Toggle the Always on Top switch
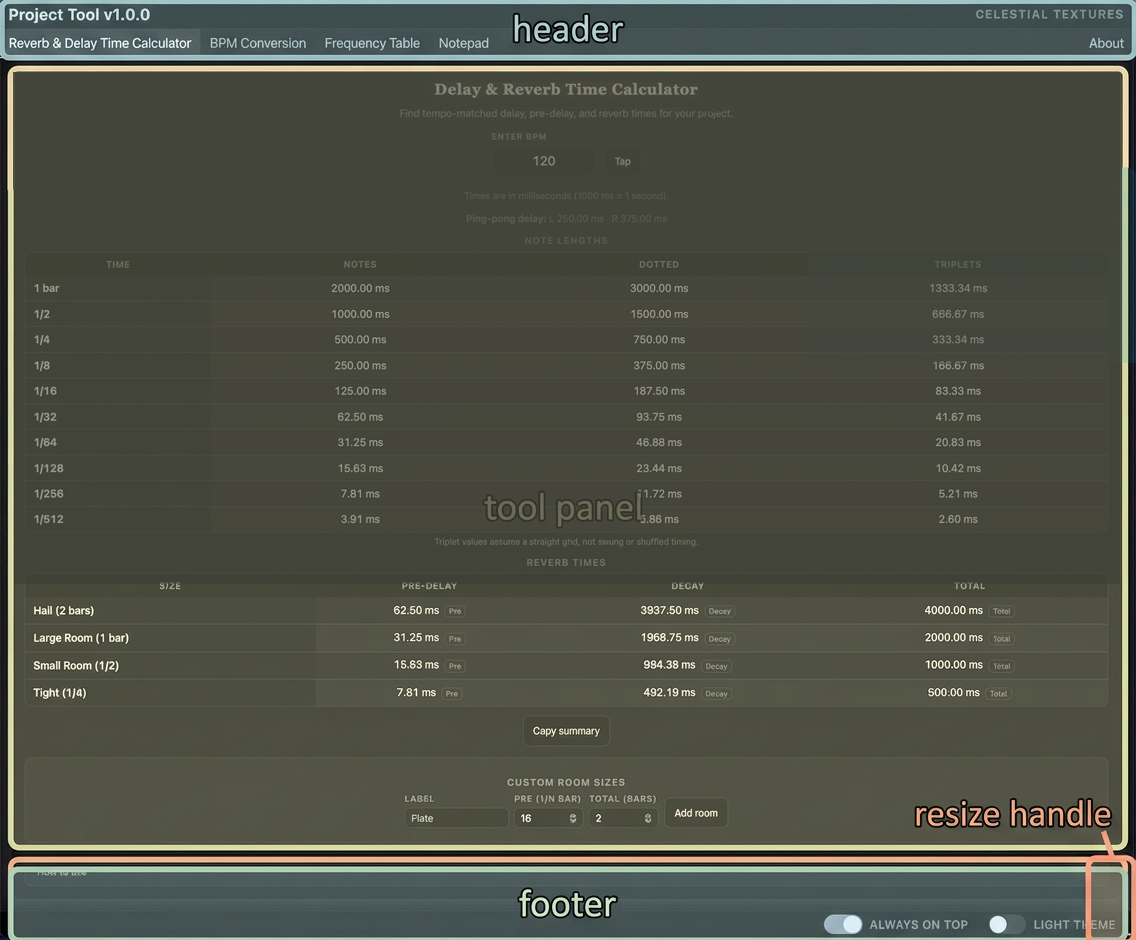 coord(843,924)
